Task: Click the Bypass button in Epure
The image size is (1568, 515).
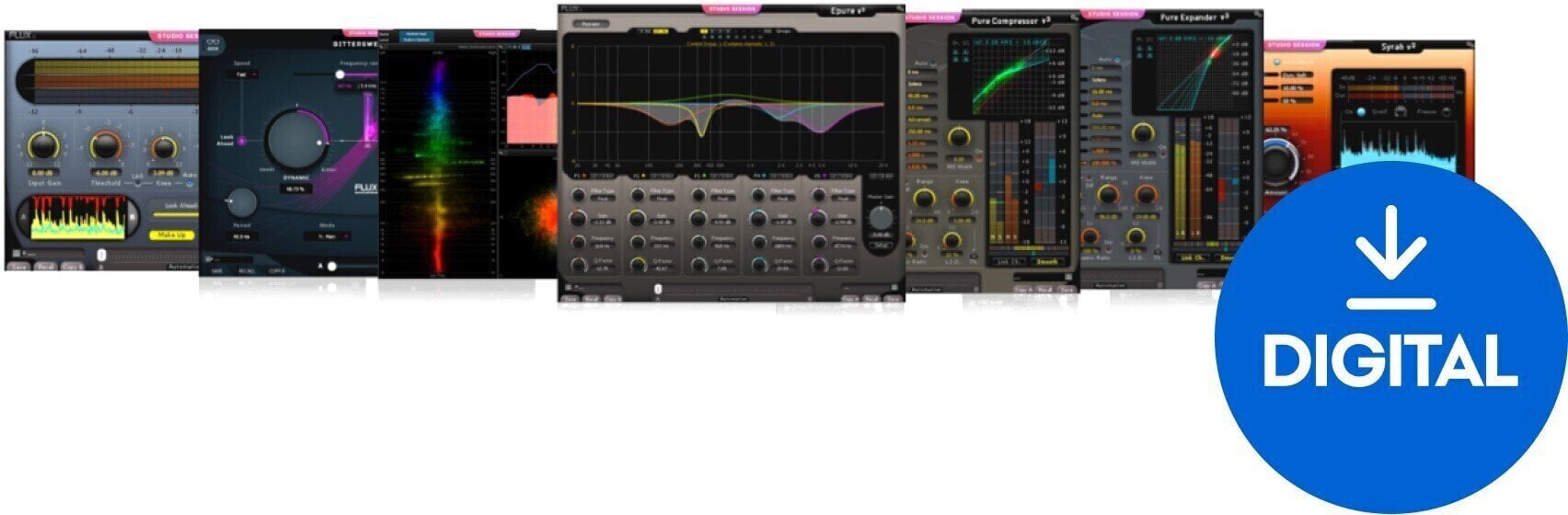Action: (590, 23)
